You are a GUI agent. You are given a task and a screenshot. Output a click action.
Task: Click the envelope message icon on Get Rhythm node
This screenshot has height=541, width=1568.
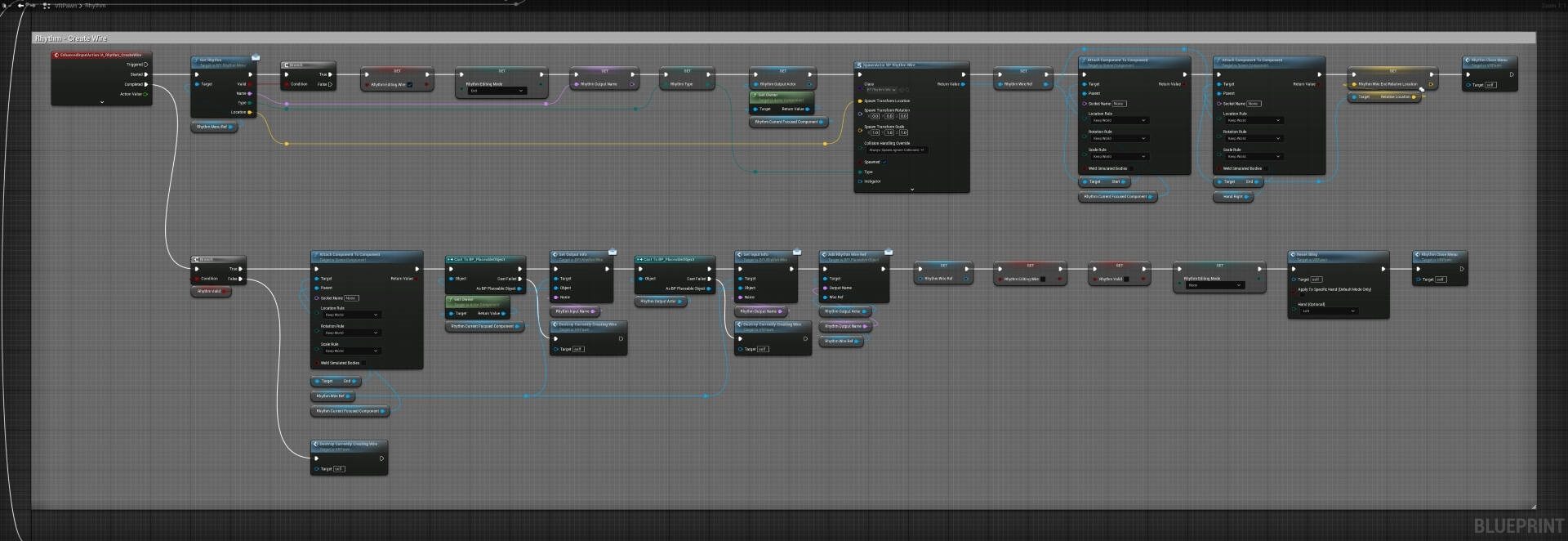click(x=256, y=57)
